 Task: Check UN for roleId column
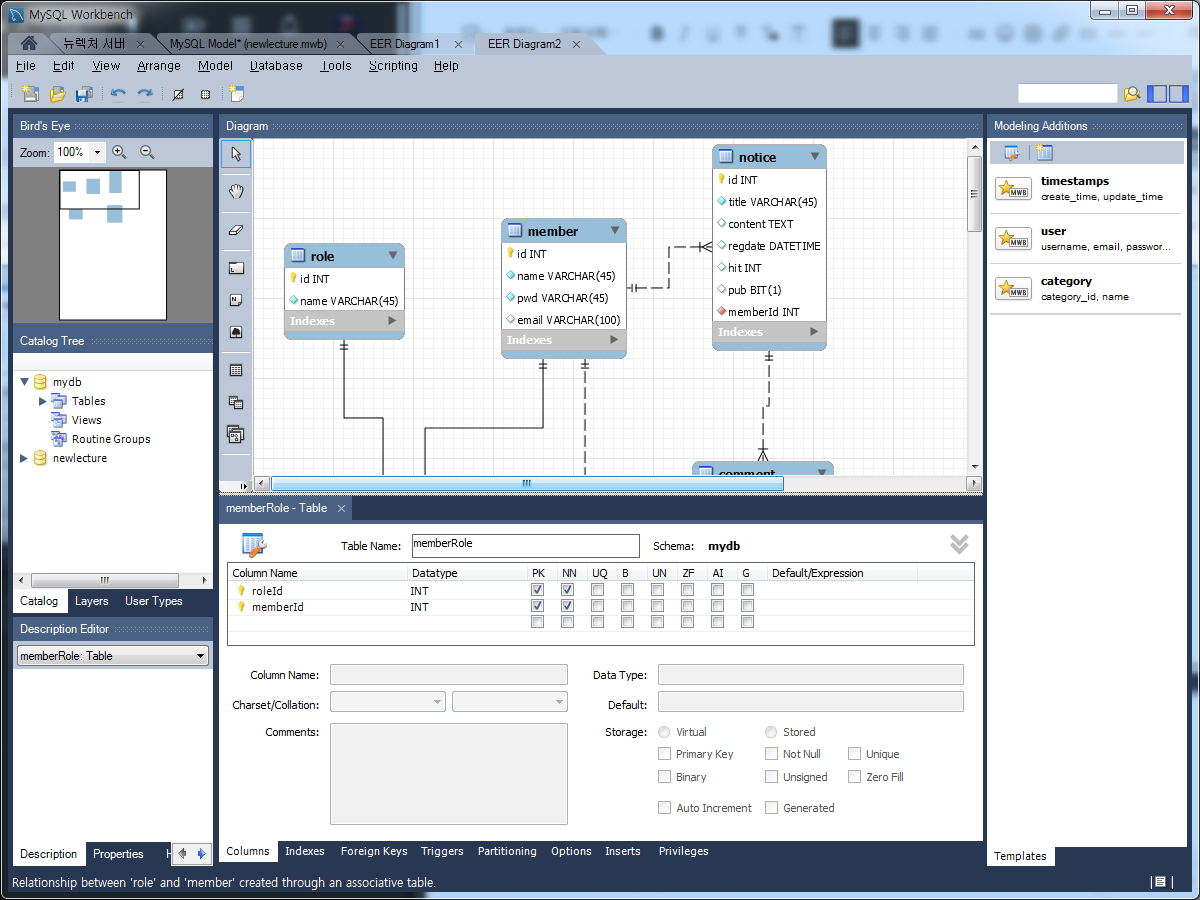coord(657,590)
